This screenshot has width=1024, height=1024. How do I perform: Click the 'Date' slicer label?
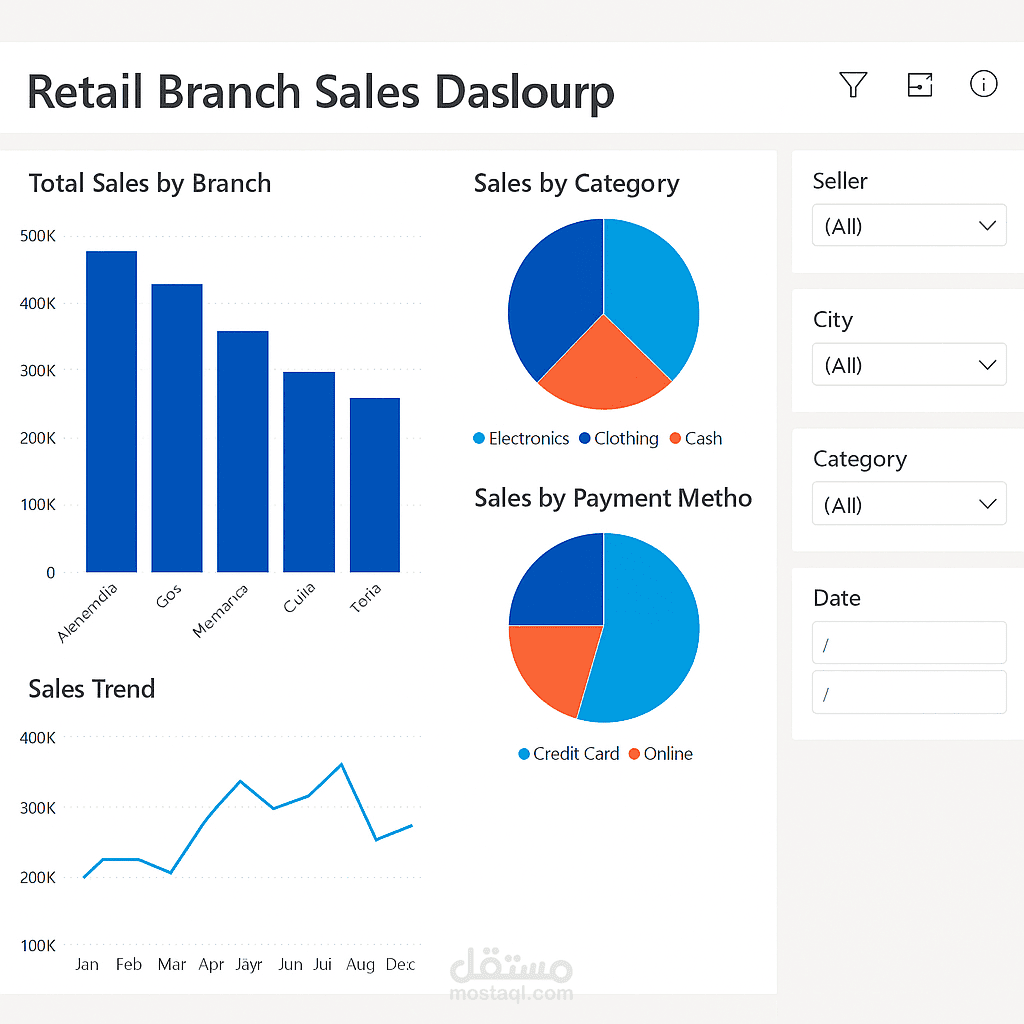pos(837,598)
